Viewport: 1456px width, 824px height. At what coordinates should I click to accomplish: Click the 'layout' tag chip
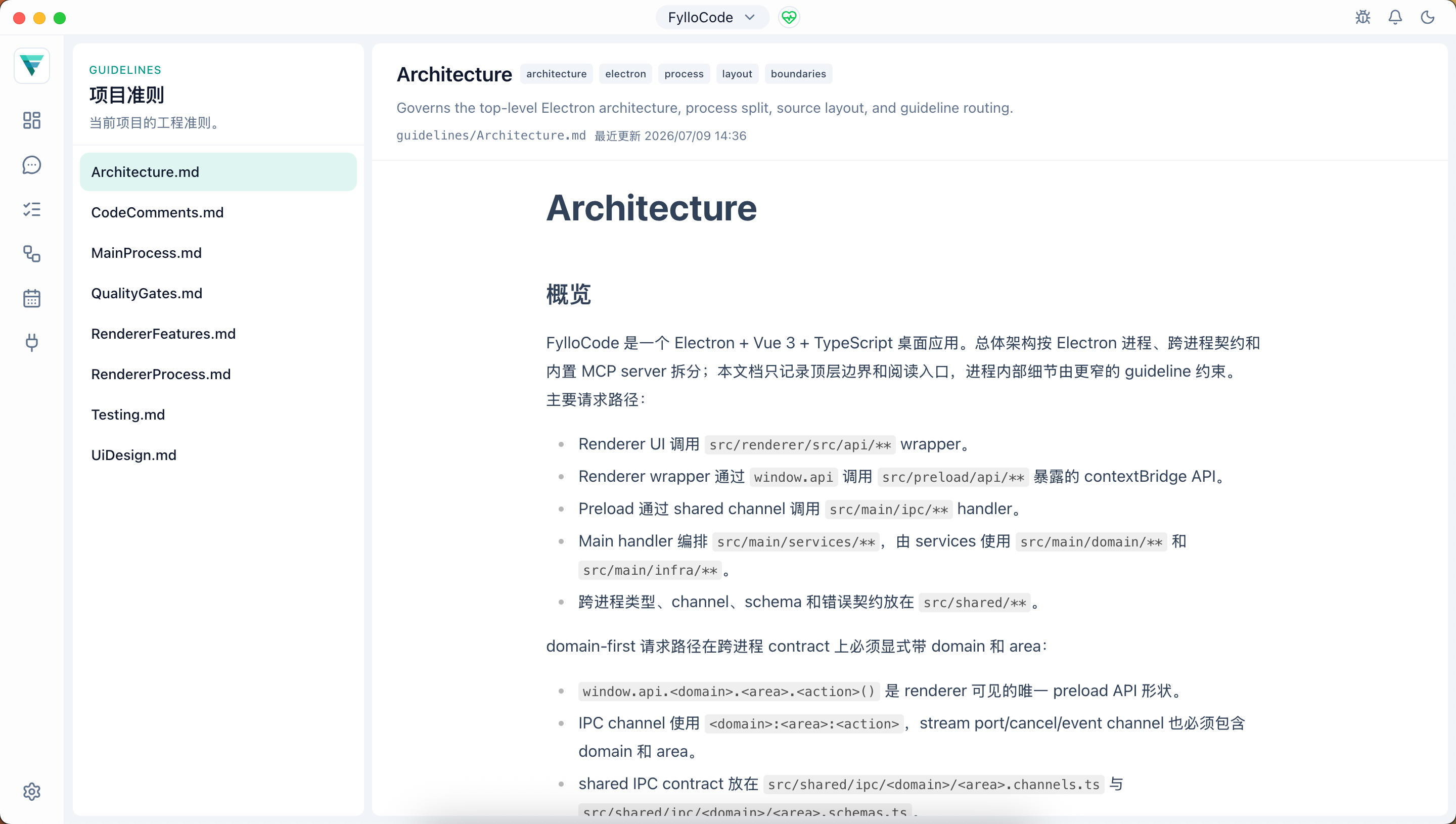click(737, 74)
